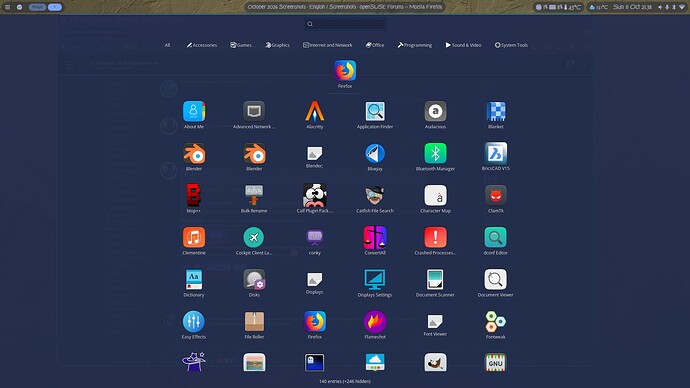Screen dimensions: 690x388
Task: Open the Blender entry with placeholder icon
Action: pos(315,157)
